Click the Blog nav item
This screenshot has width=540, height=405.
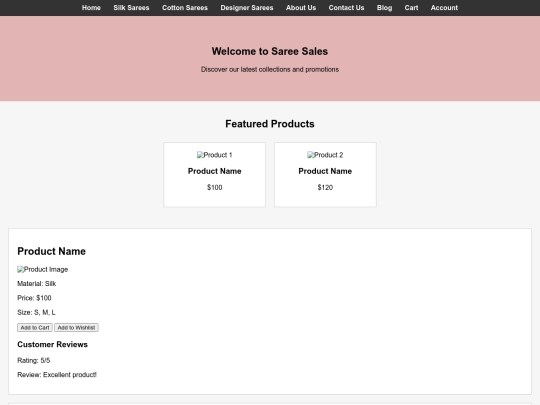(384, 8)
